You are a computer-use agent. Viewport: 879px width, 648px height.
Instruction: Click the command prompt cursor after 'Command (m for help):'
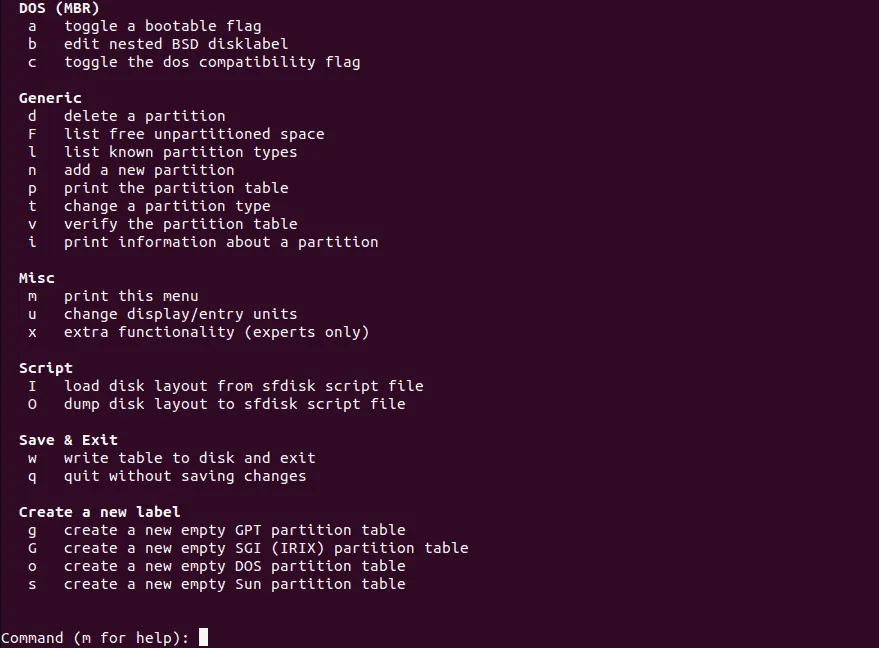pyautogui.click(x=204, y=637)
